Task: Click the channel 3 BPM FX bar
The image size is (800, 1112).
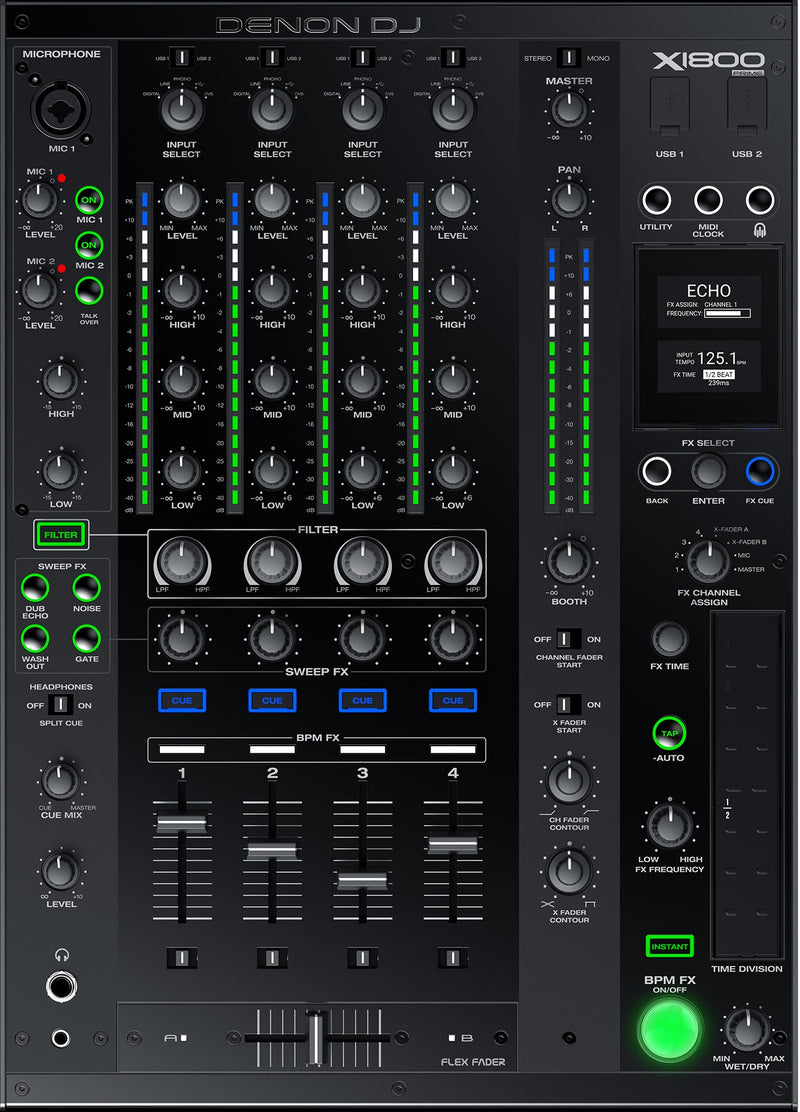Action: click(362, 750)
